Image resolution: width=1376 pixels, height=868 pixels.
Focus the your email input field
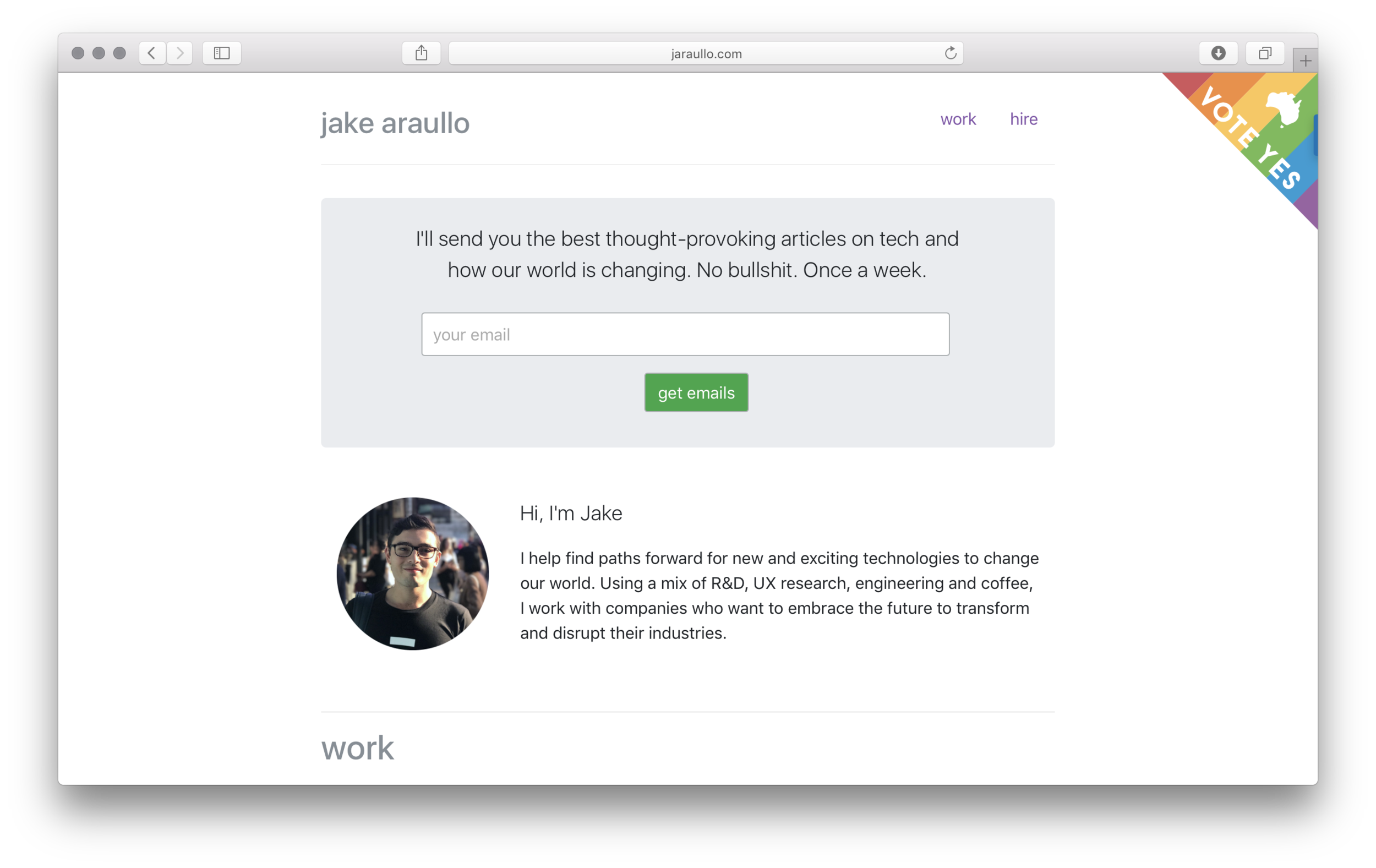coord(685,334)
